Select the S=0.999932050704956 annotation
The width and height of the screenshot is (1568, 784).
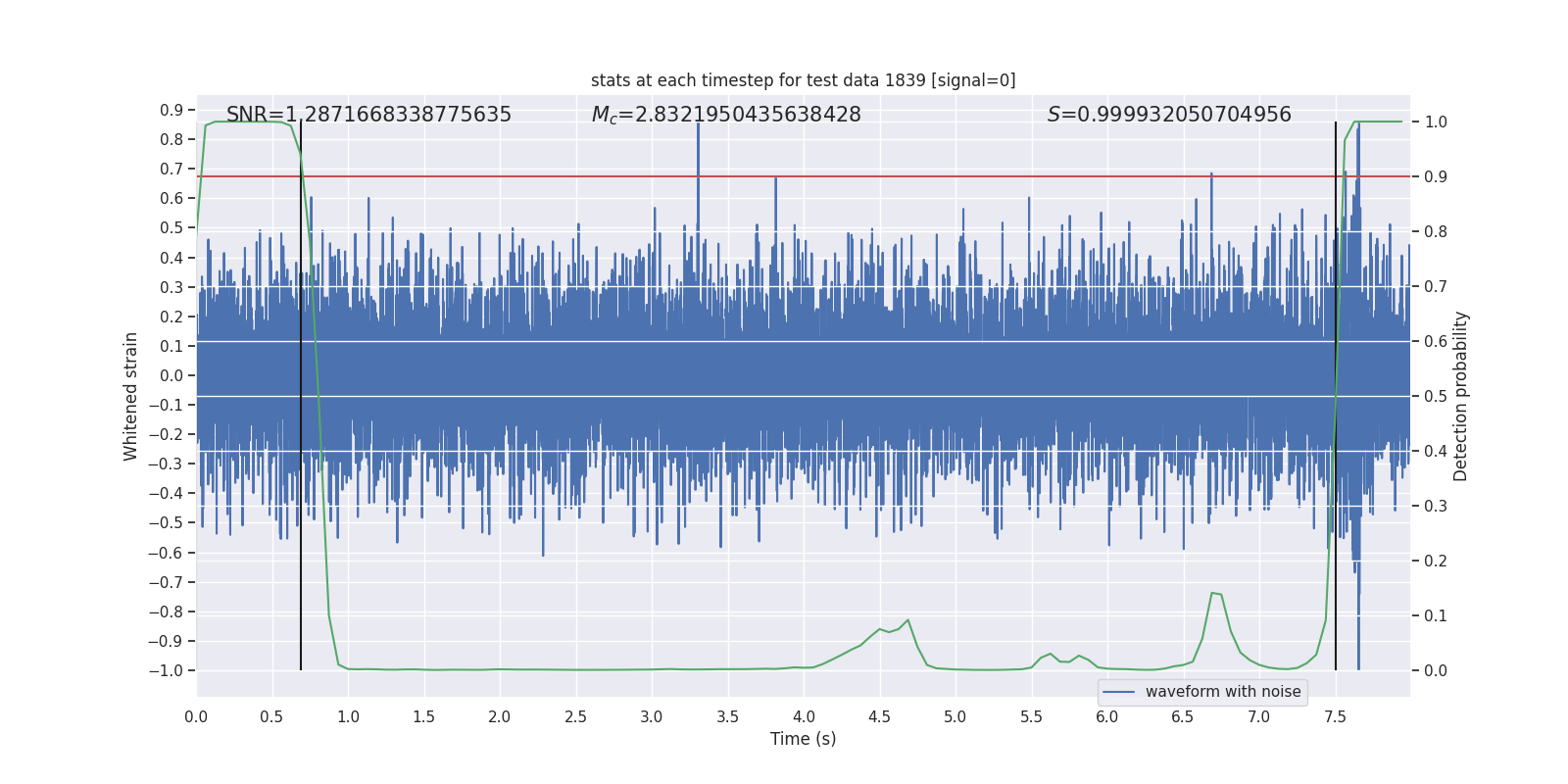1169,115
